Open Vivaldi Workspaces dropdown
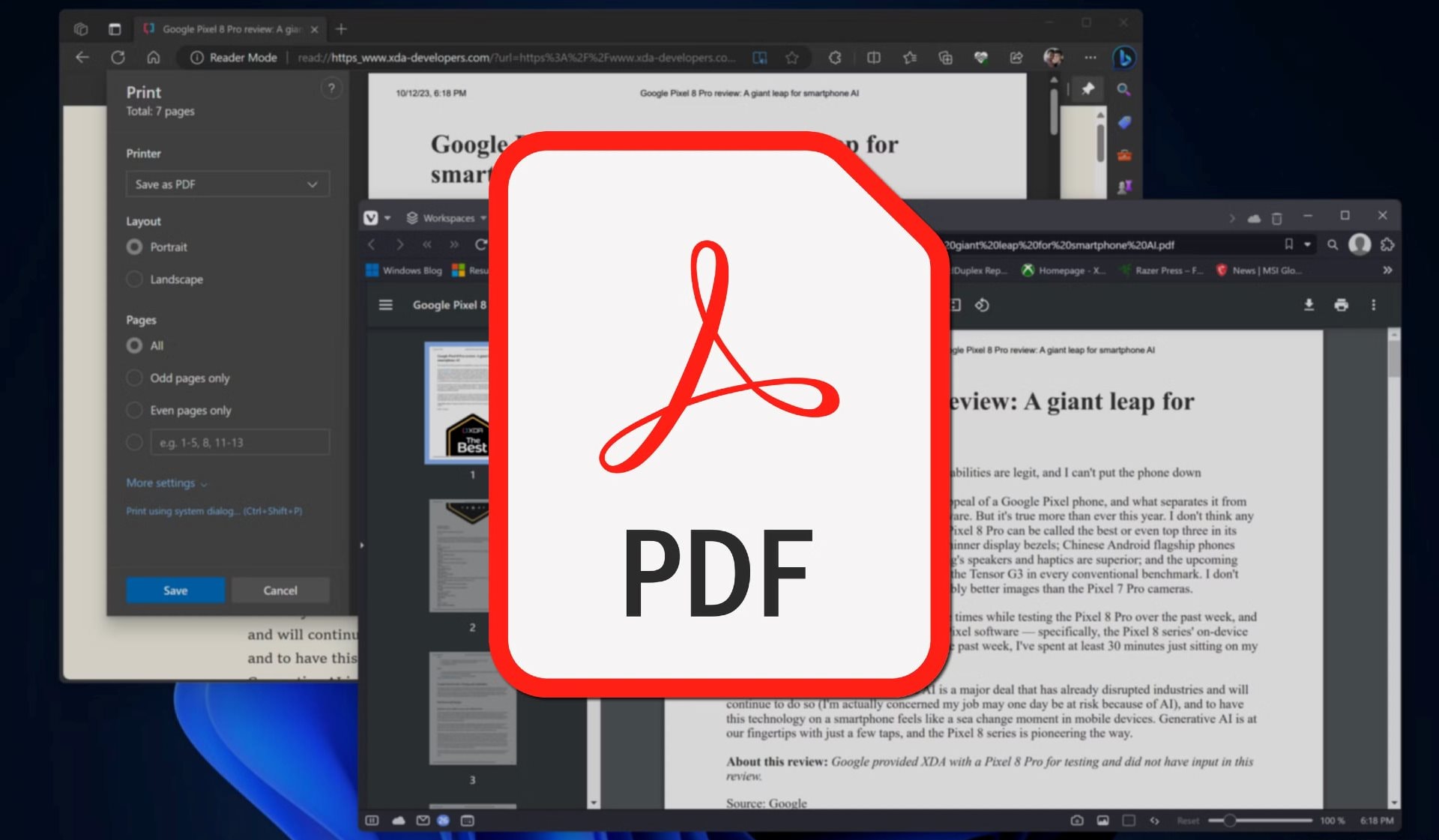1439x840 pixels. [x=447, y=218]
